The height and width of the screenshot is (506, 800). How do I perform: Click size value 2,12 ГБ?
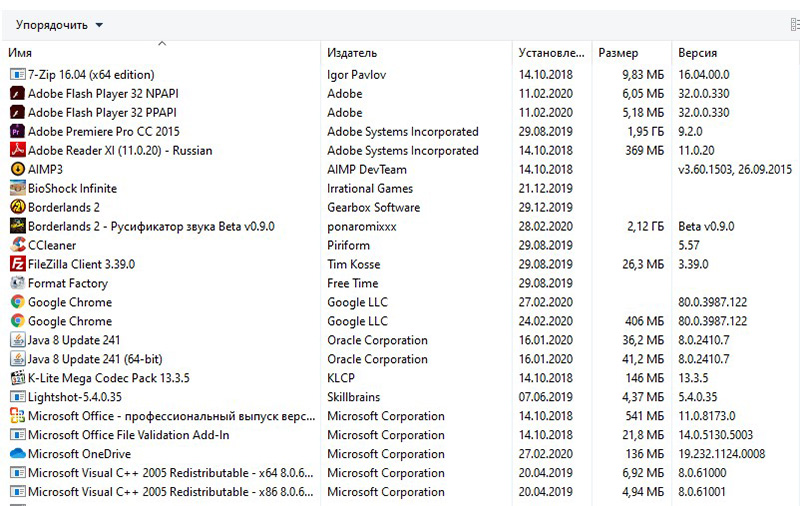click(645, 226)
